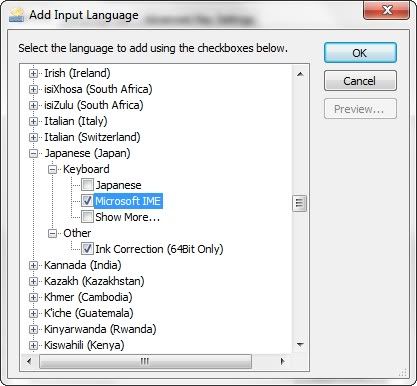Select the Khmer (Cambodia) tree entry
This screenshot has width=417, height=386.
88,297
